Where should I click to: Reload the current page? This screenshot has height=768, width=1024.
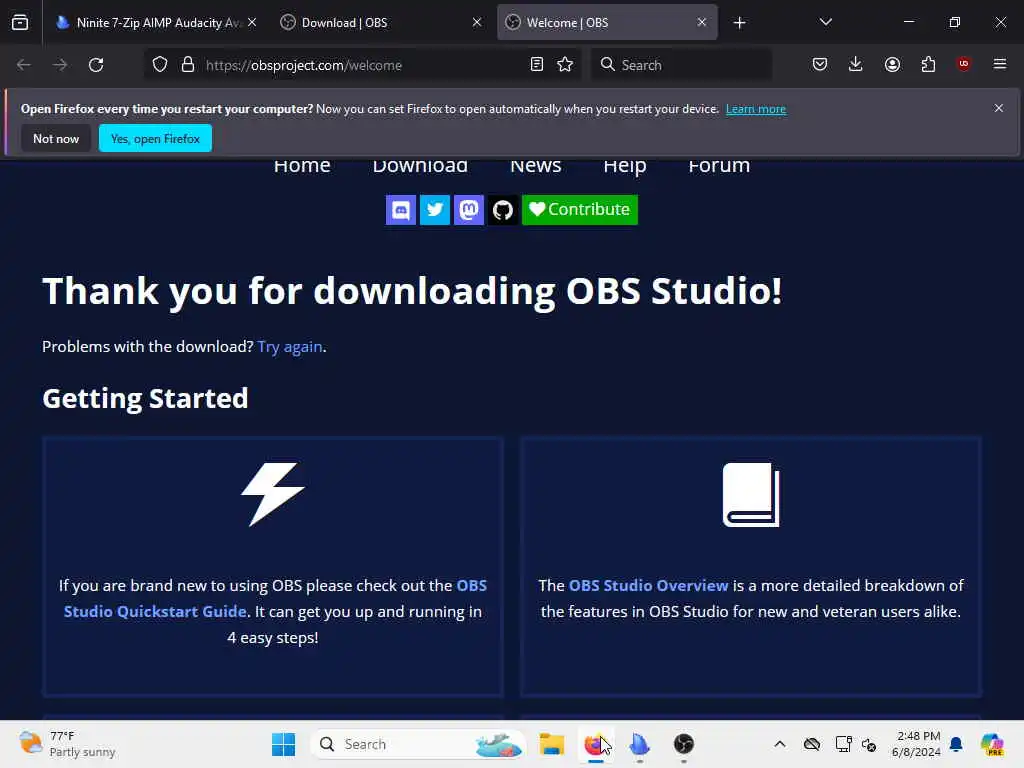[x=96, y=65]
